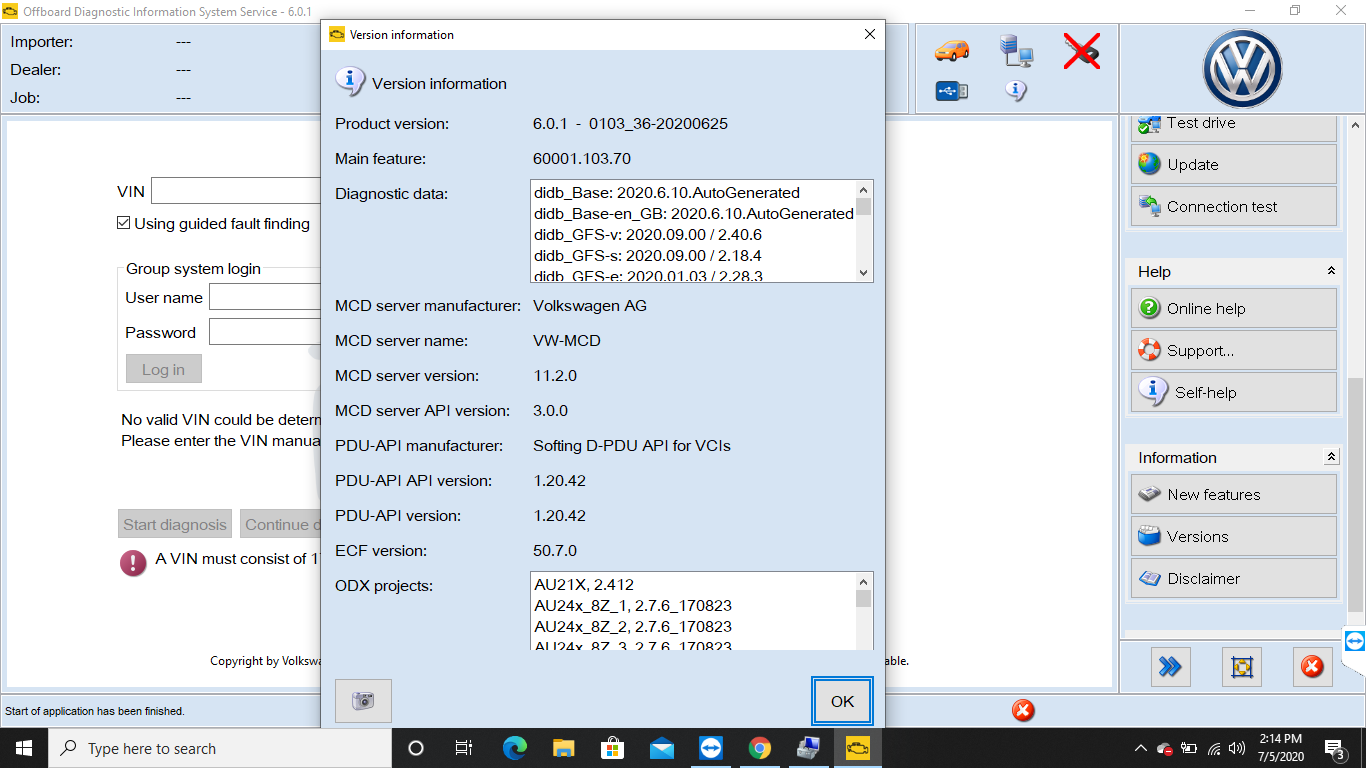1366x768 pixels.
Task: Click the volume icon in system tray
Action: tap(1237, 748)
